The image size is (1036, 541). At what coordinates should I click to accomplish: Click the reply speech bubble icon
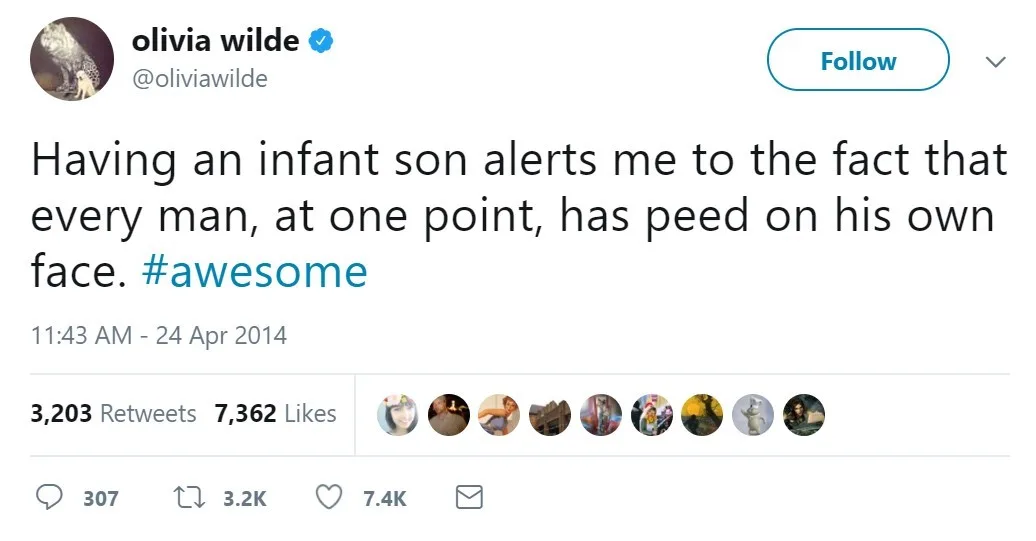tap(49, 497)
